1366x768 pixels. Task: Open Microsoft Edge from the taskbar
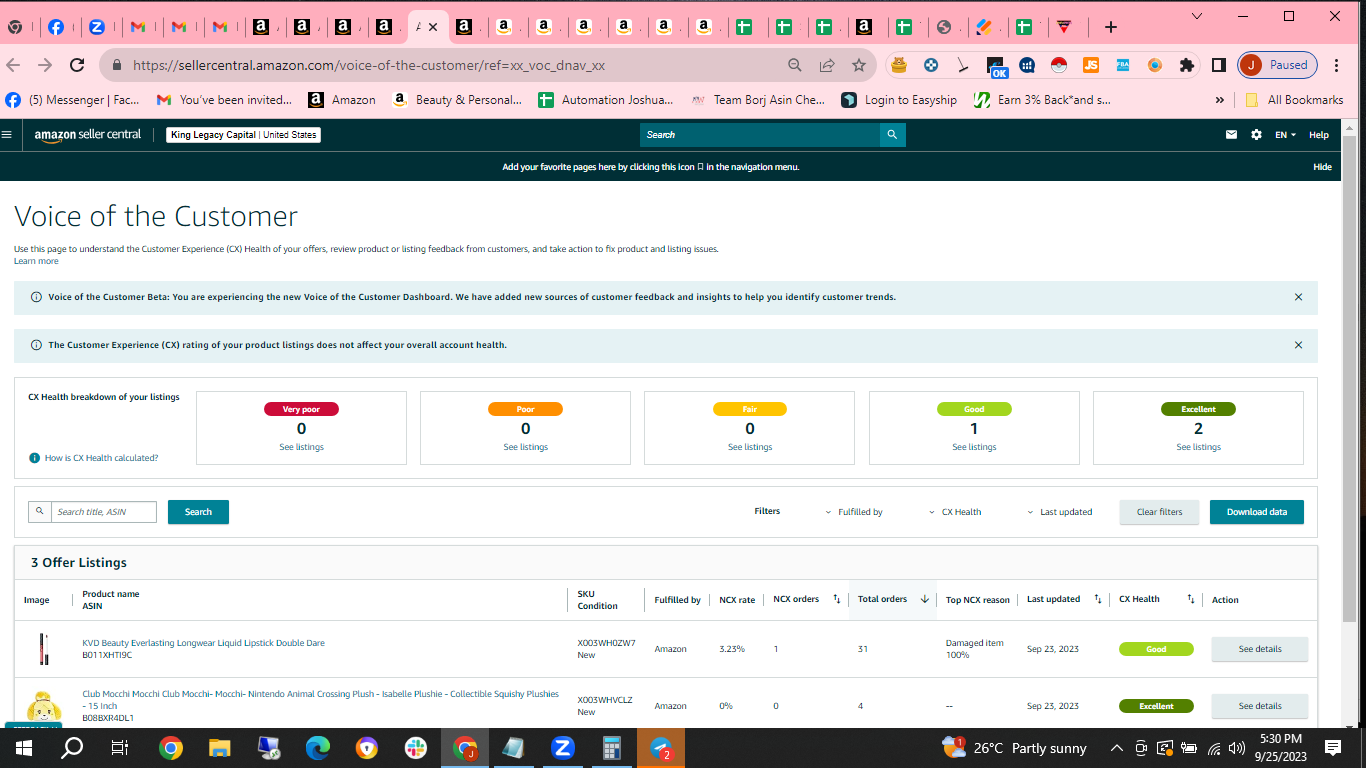[x=317, y=748]
